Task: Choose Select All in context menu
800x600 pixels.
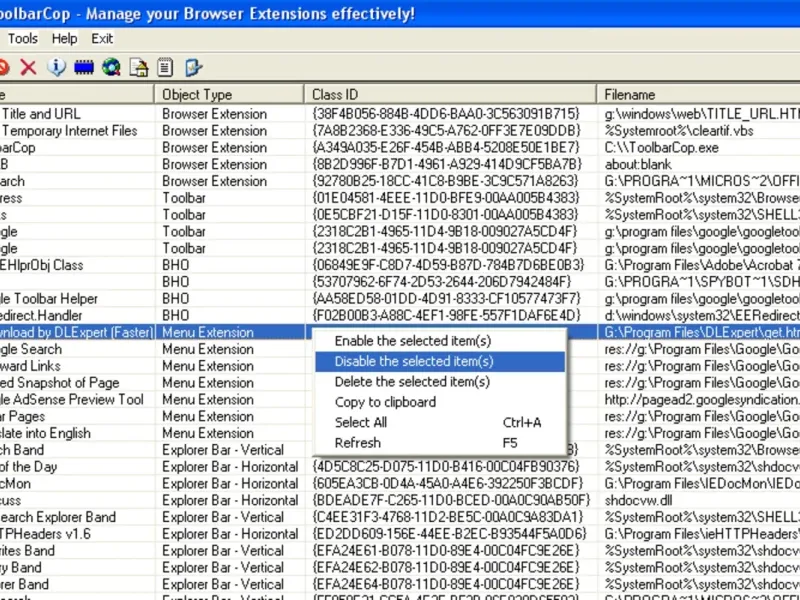Action: pyautogui.click(x=440, y=422)
